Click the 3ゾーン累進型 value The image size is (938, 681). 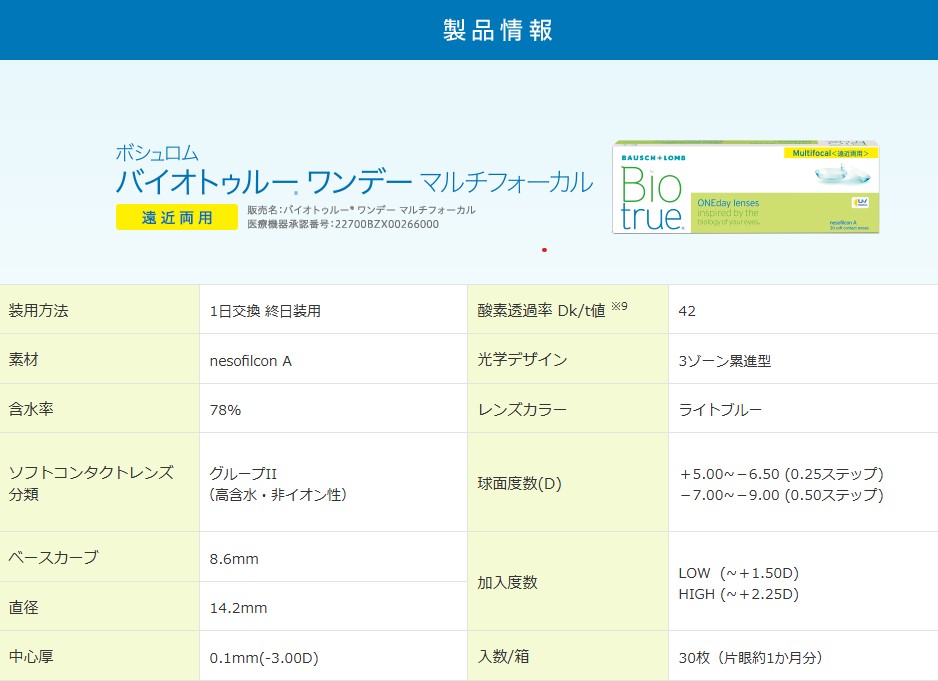[724, 361]
